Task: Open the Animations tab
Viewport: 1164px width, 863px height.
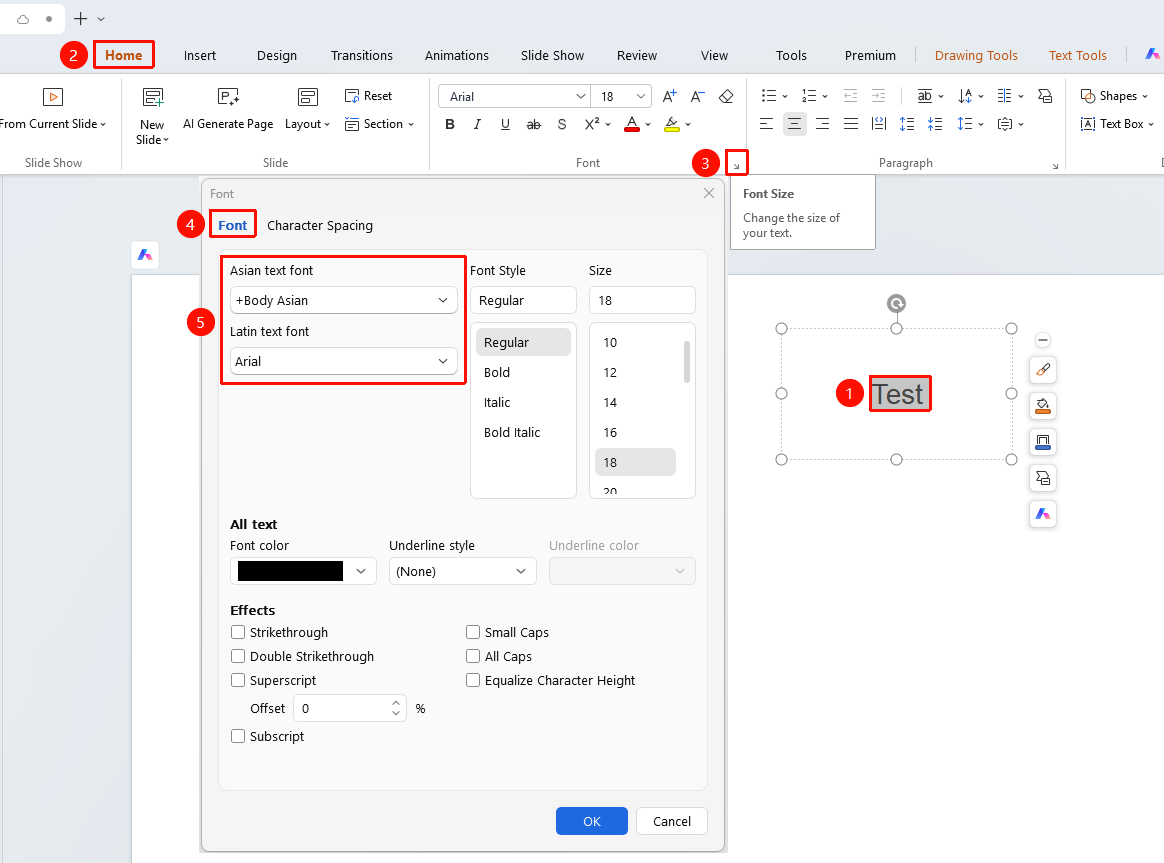Action: click(457, 56)
